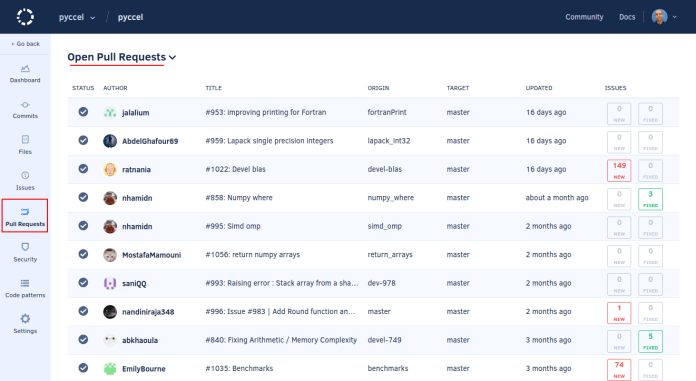Click author name MostafaMamouni
Viewport: 696px width, 381px height.
pos(151,255)
